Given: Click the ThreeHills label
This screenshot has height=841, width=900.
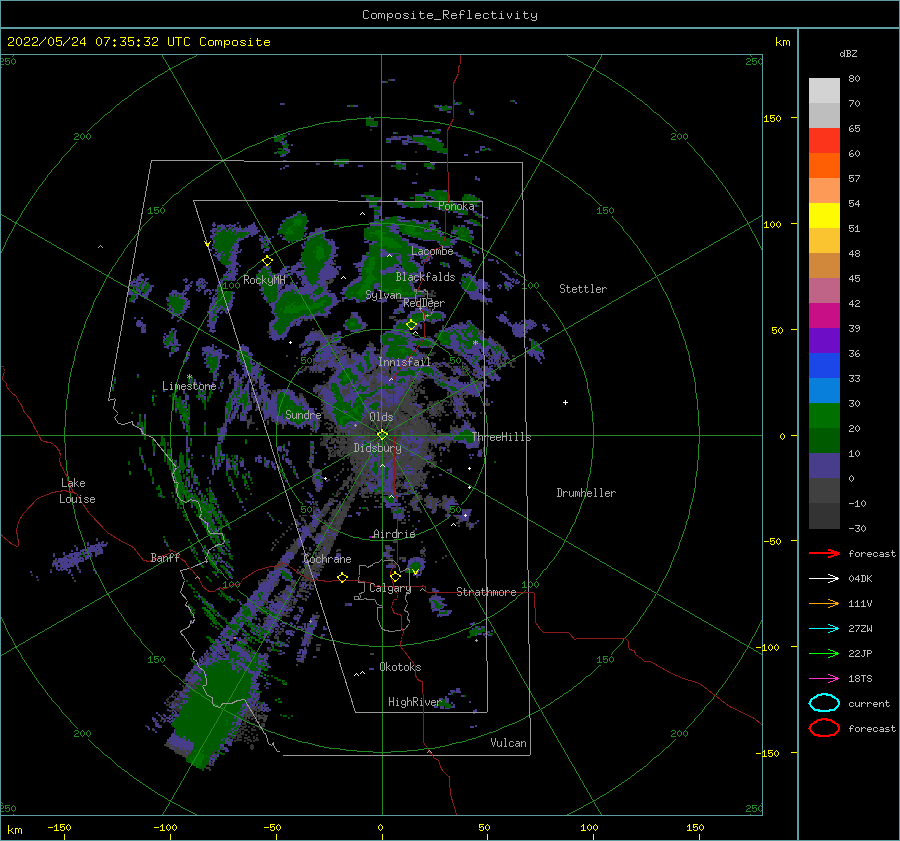Looking at the screenshot, I should point(502,437).
